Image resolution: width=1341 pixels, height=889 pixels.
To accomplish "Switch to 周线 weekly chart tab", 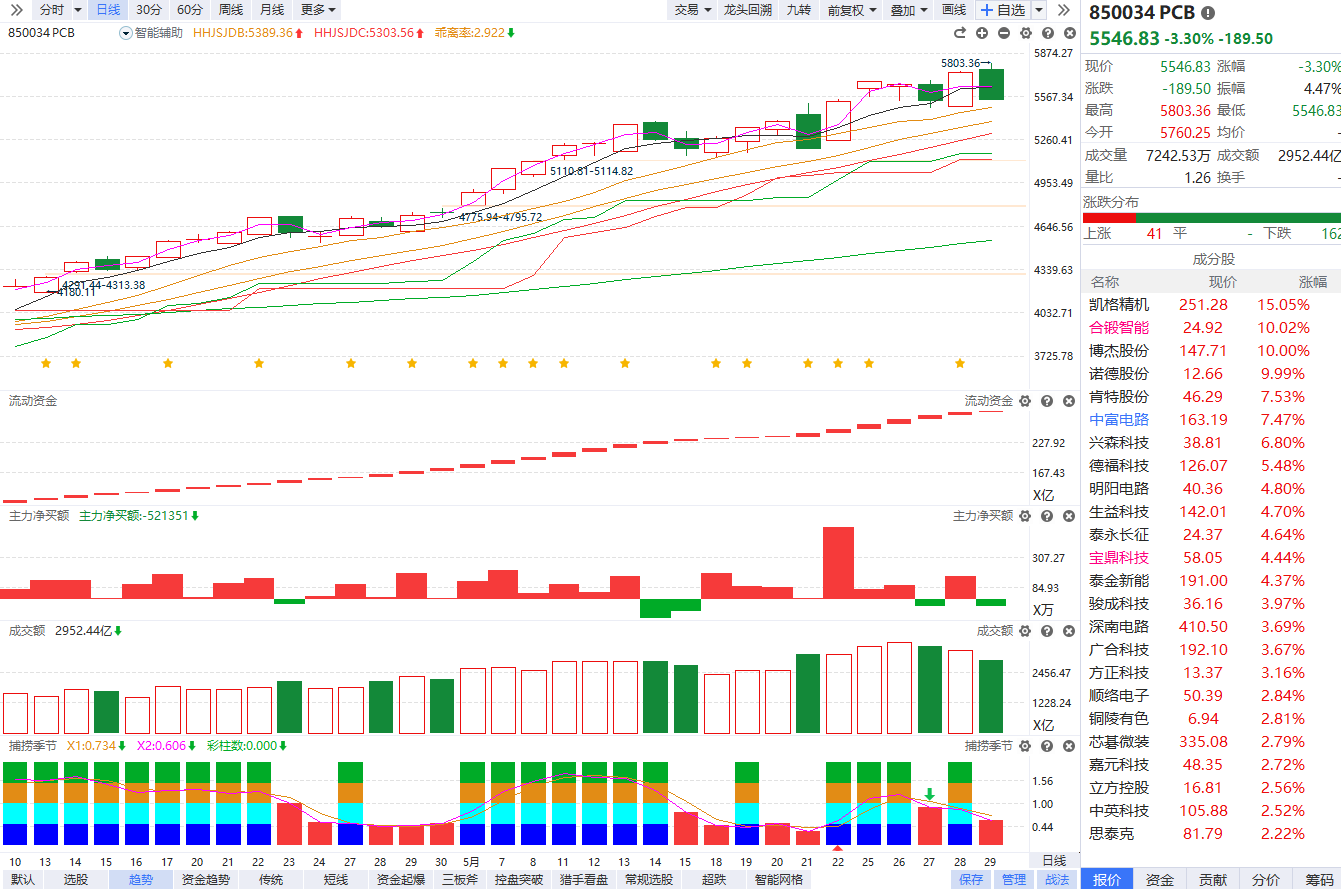I will click(230, 10).
